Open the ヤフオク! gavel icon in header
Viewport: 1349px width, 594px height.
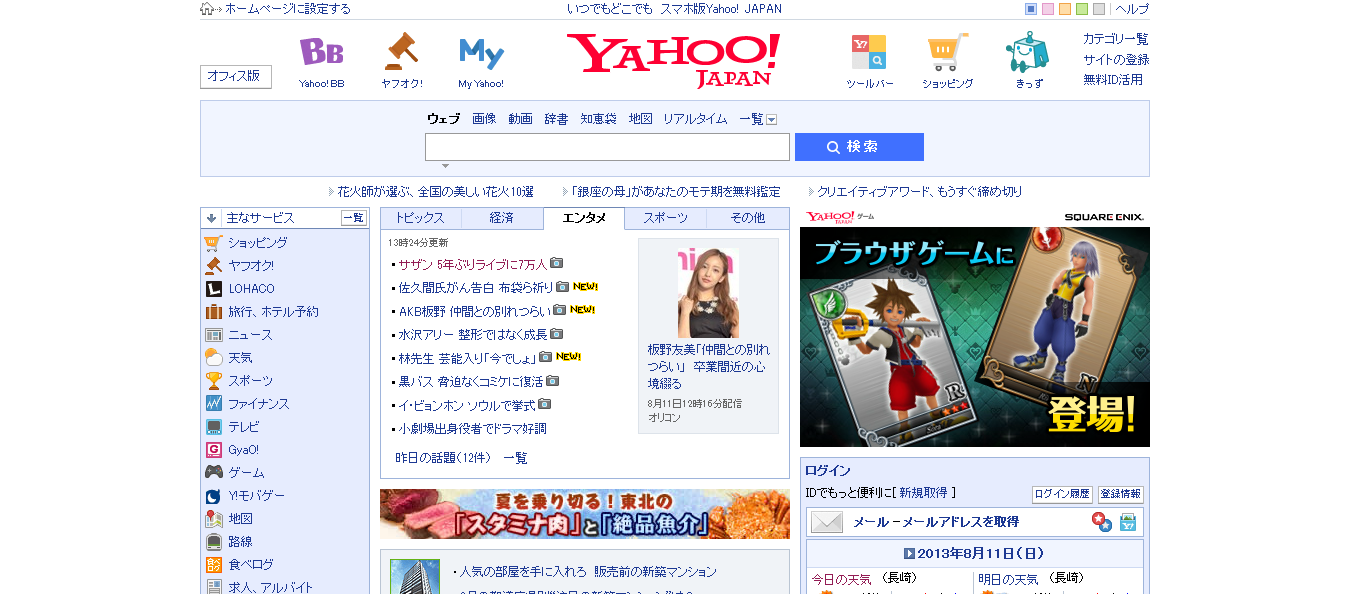[x=401, y=51]
